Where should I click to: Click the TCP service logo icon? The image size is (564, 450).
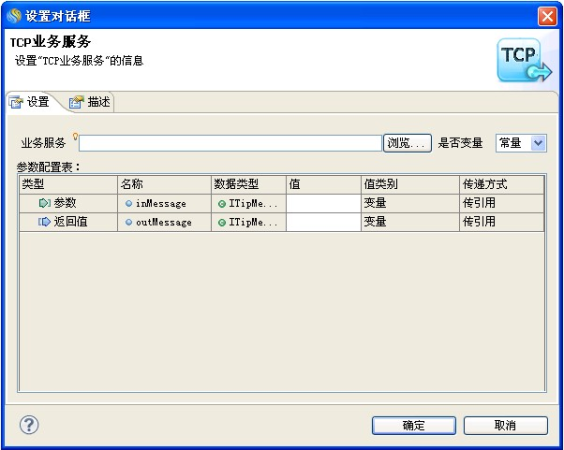click(524, 60)
